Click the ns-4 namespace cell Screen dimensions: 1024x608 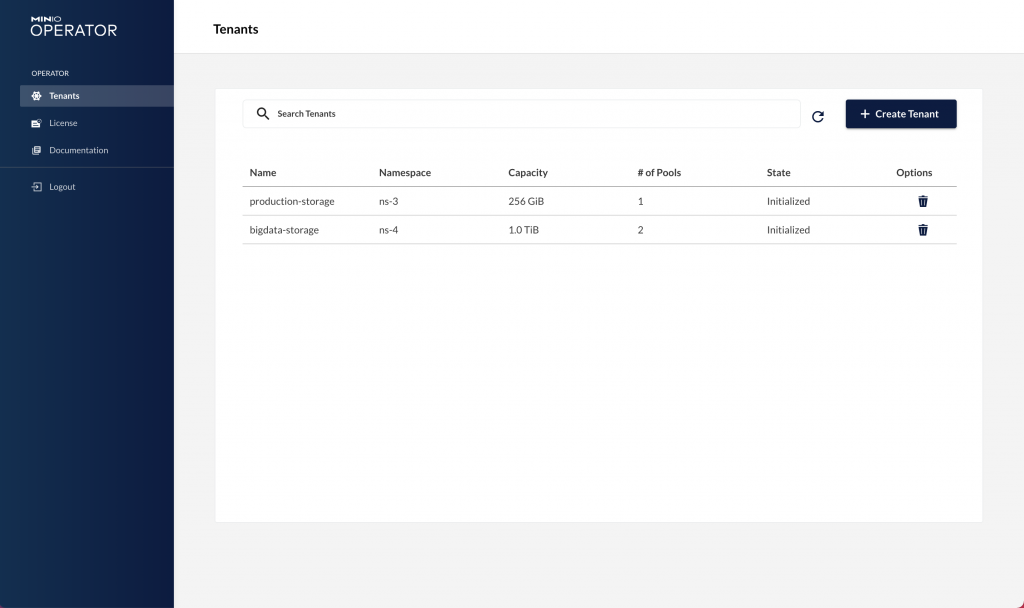point(389,230)
